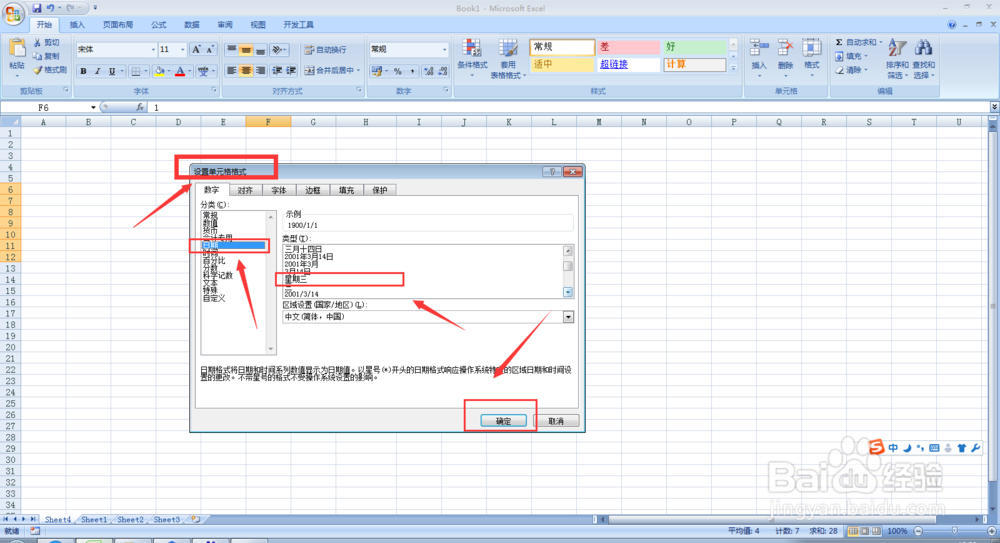Screen dimensions: 1000x543
Task: Toggle Wrap Text (自动换行)
Action: [x=326, y=50]
